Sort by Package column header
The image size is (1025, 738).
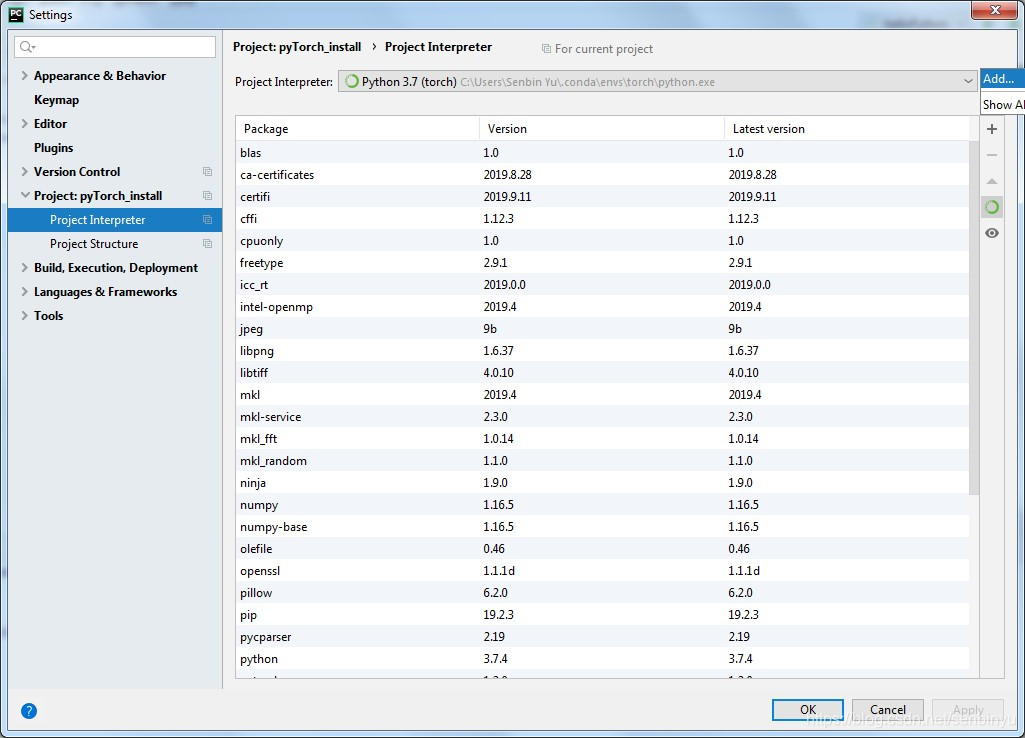click(x=358, y=129)
